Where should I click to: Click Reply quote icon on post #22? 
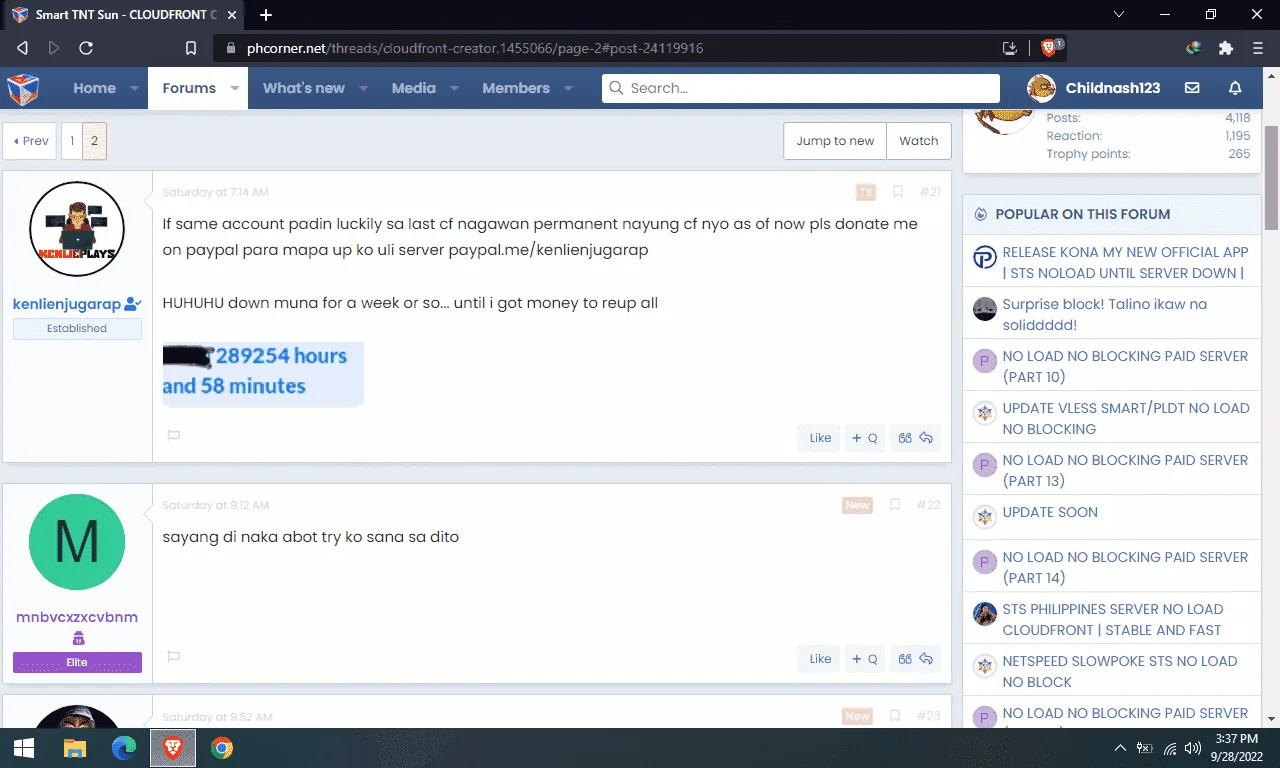click(915, 659)
